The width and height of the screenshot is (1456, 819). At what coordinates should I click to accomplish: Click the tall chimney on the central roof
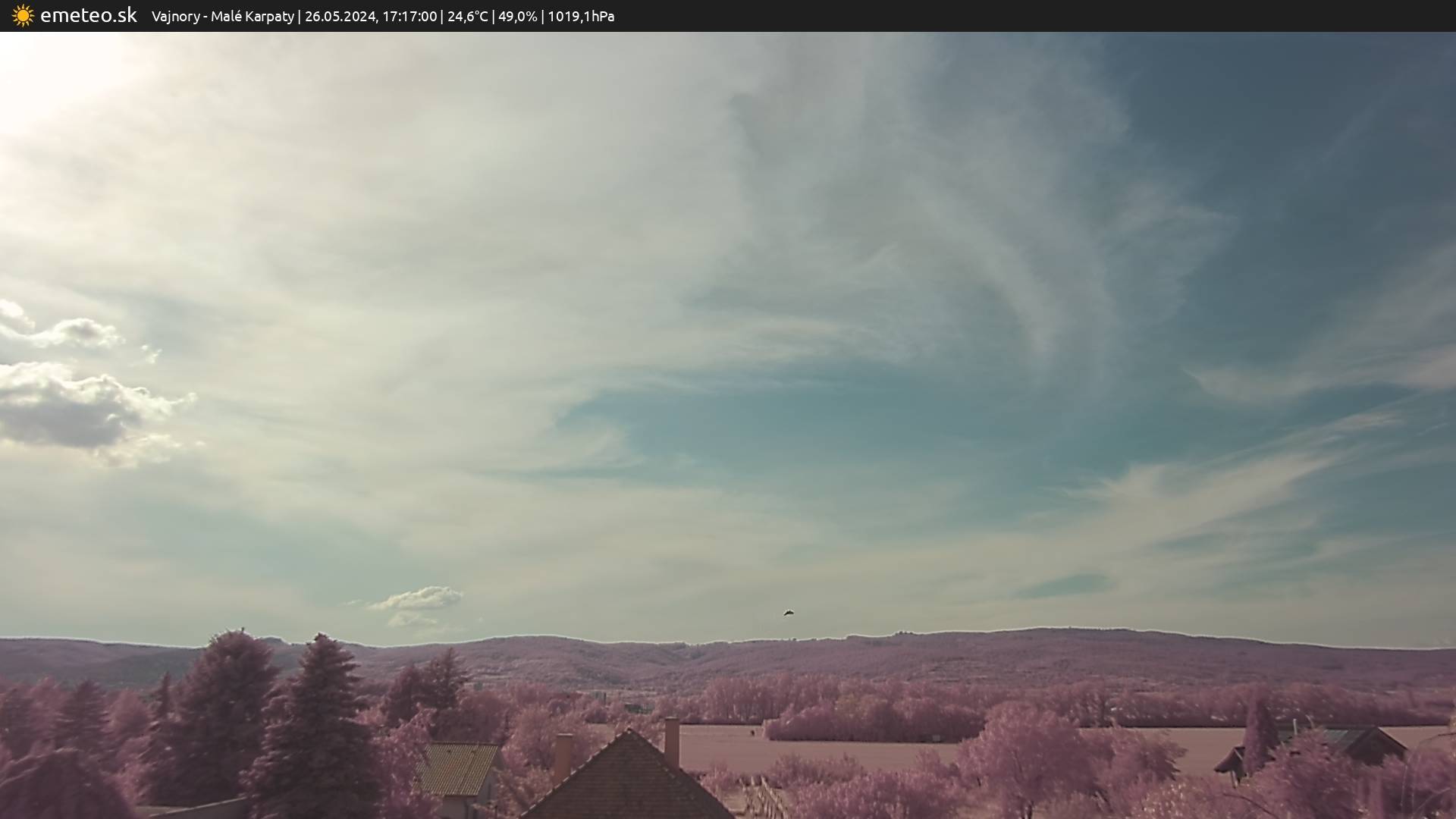[671, 742]
